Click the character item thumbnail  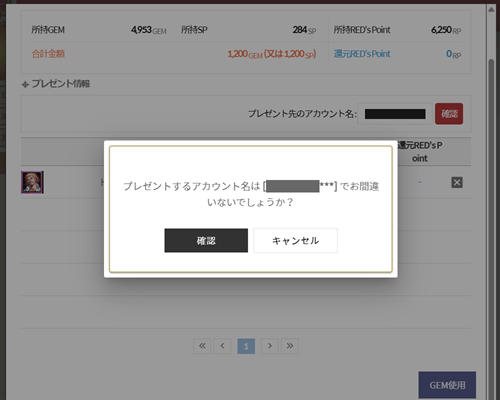pos(32,182)
